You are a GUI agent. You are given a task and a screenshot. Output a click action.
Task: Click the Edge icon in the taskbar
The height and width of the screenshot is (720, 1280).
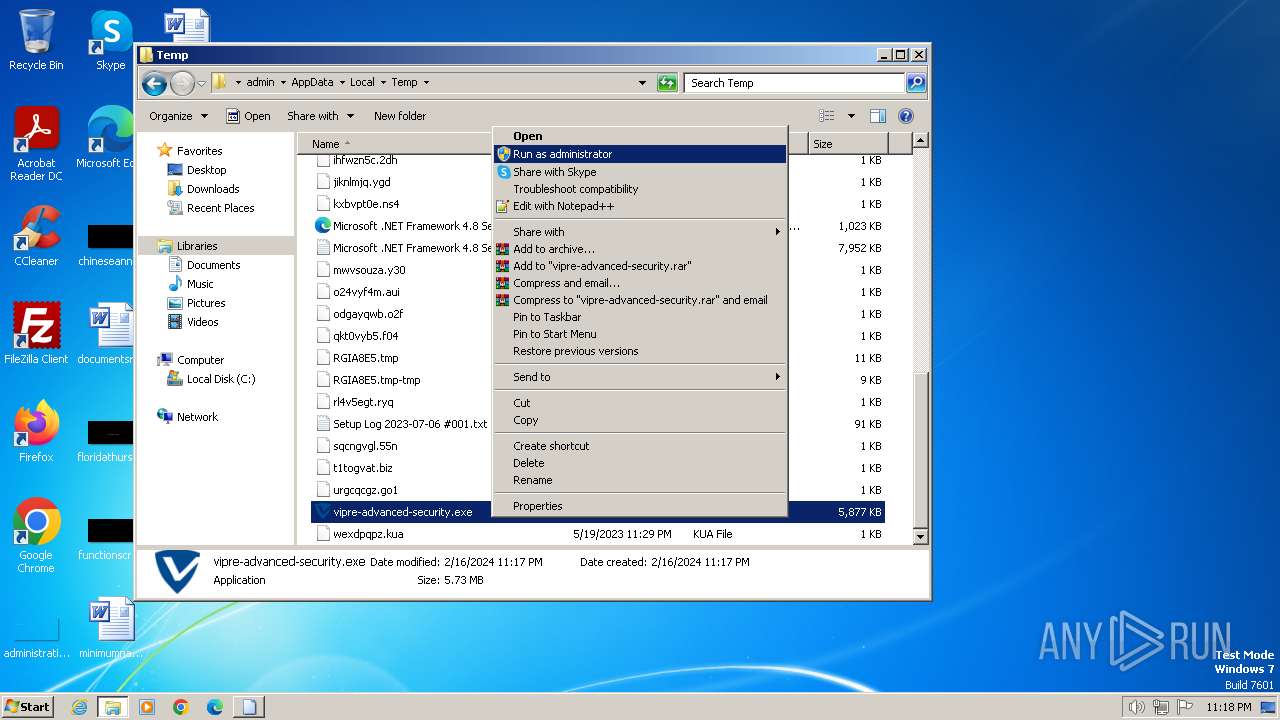[215, 707]
